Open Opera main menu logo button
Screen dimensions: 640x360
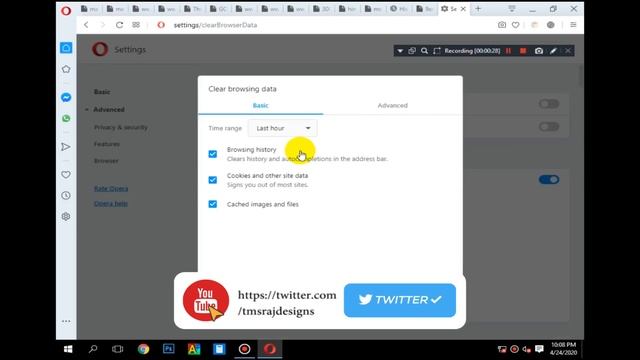pyautogui.click(x=66, y=10)
